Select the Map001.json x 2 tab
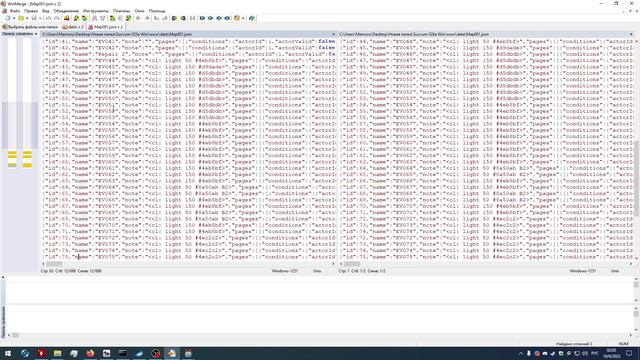This screenshot has width=640, height=360. (105, 27)
